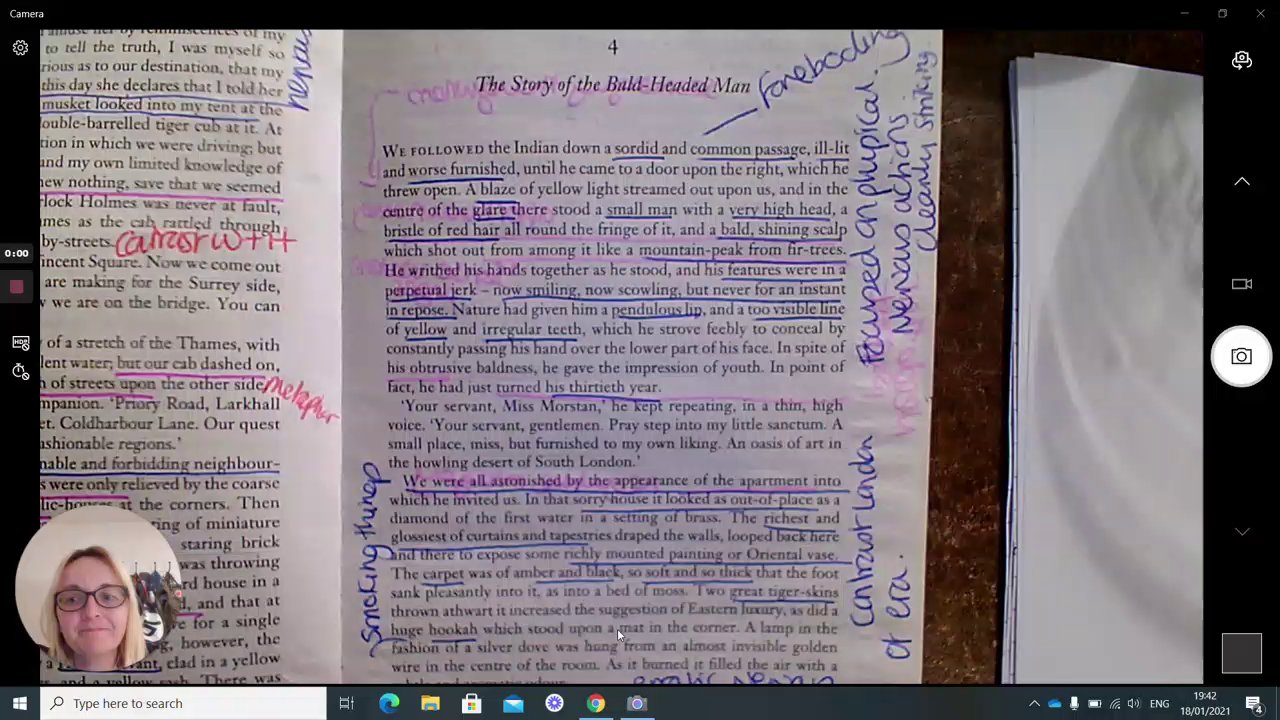Switch to another camera
This screenshot has height=720, width=1280.
1241,60
